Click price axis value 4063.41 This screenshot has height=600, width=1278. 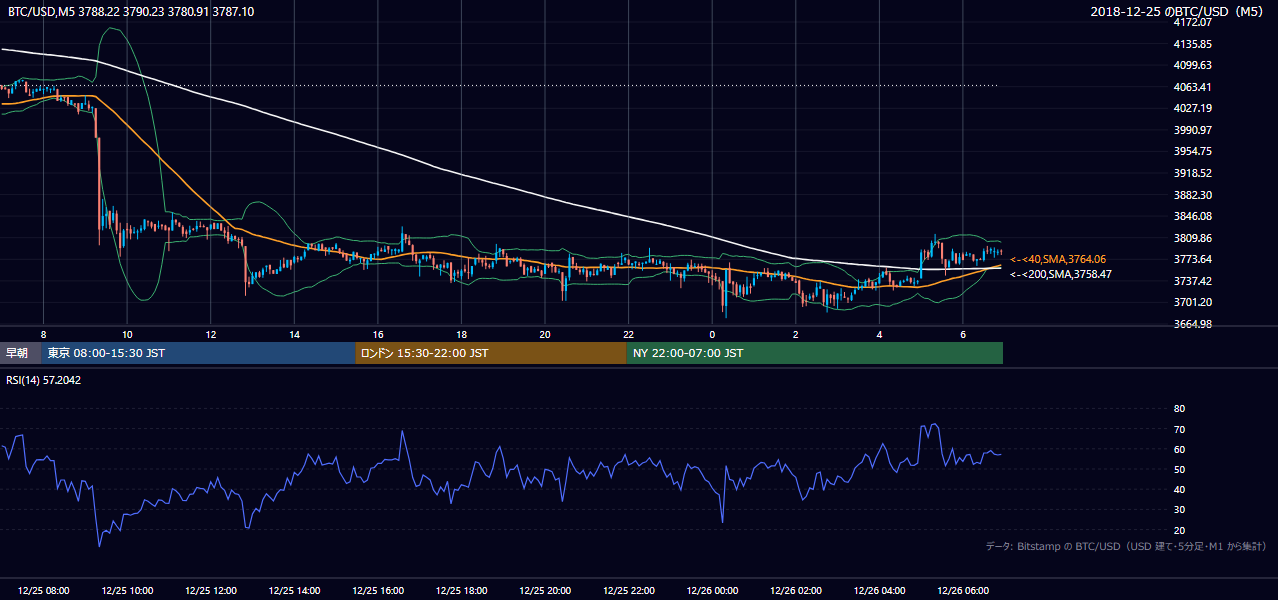[x=1192, y=87]
